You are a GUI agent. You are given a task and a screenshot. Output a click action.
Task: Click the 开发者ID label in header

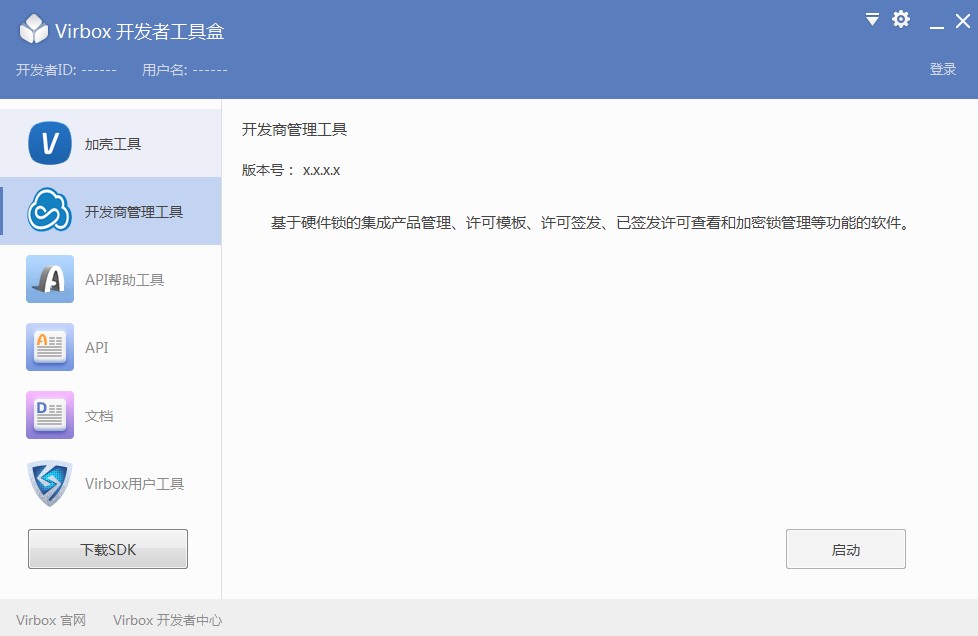[44, 70]
